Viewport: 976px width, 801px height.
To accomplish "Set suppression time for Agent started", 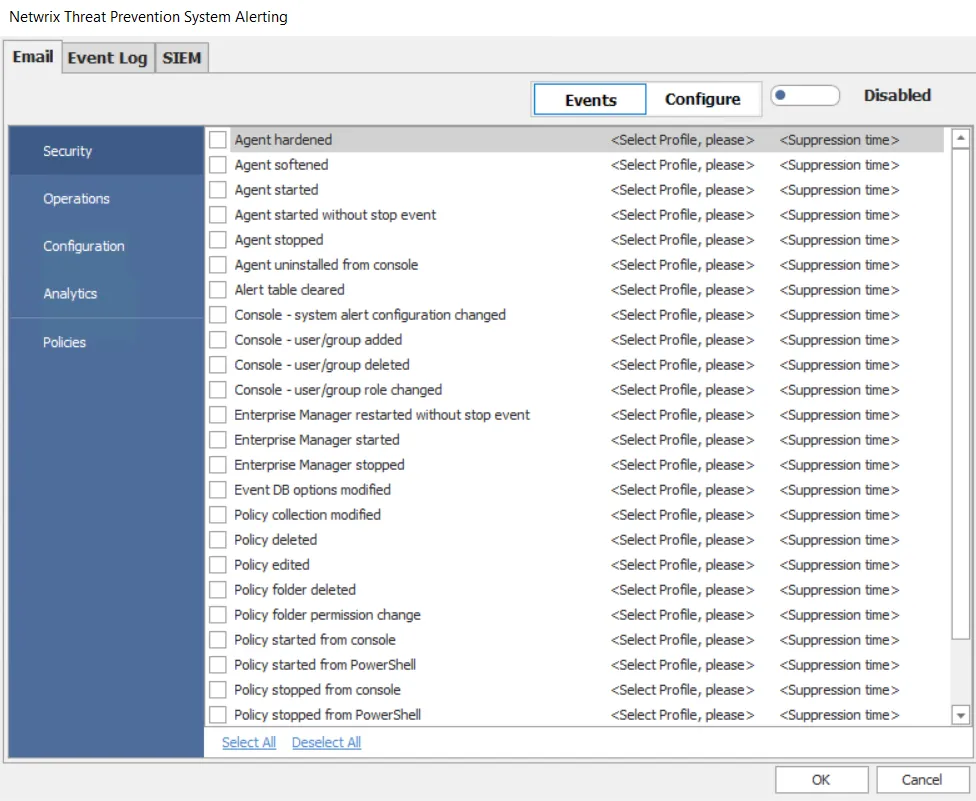I will point(839,190).
